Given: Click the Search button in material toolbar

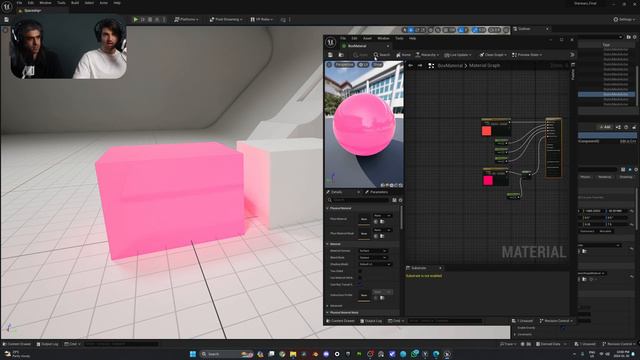Looking at the screenshot, I should [x=382, y=55].
